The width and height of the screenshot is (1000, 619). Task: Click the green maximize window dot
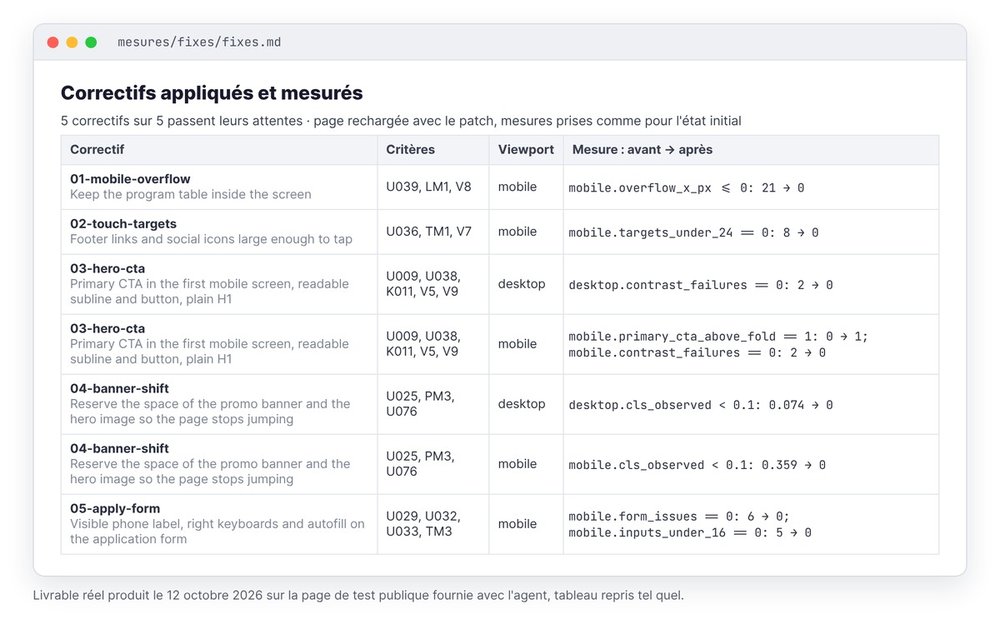point(91,42)
